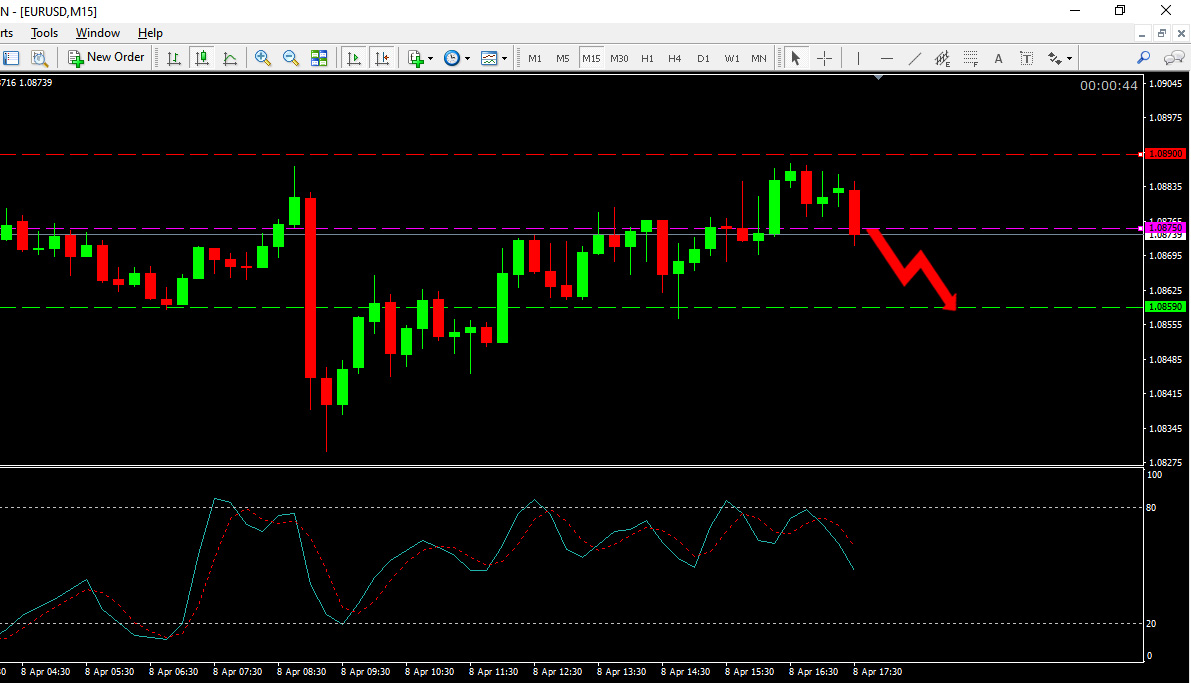Toggle chart shift button
The image size is (1191, 683).
tap(382, 58)
